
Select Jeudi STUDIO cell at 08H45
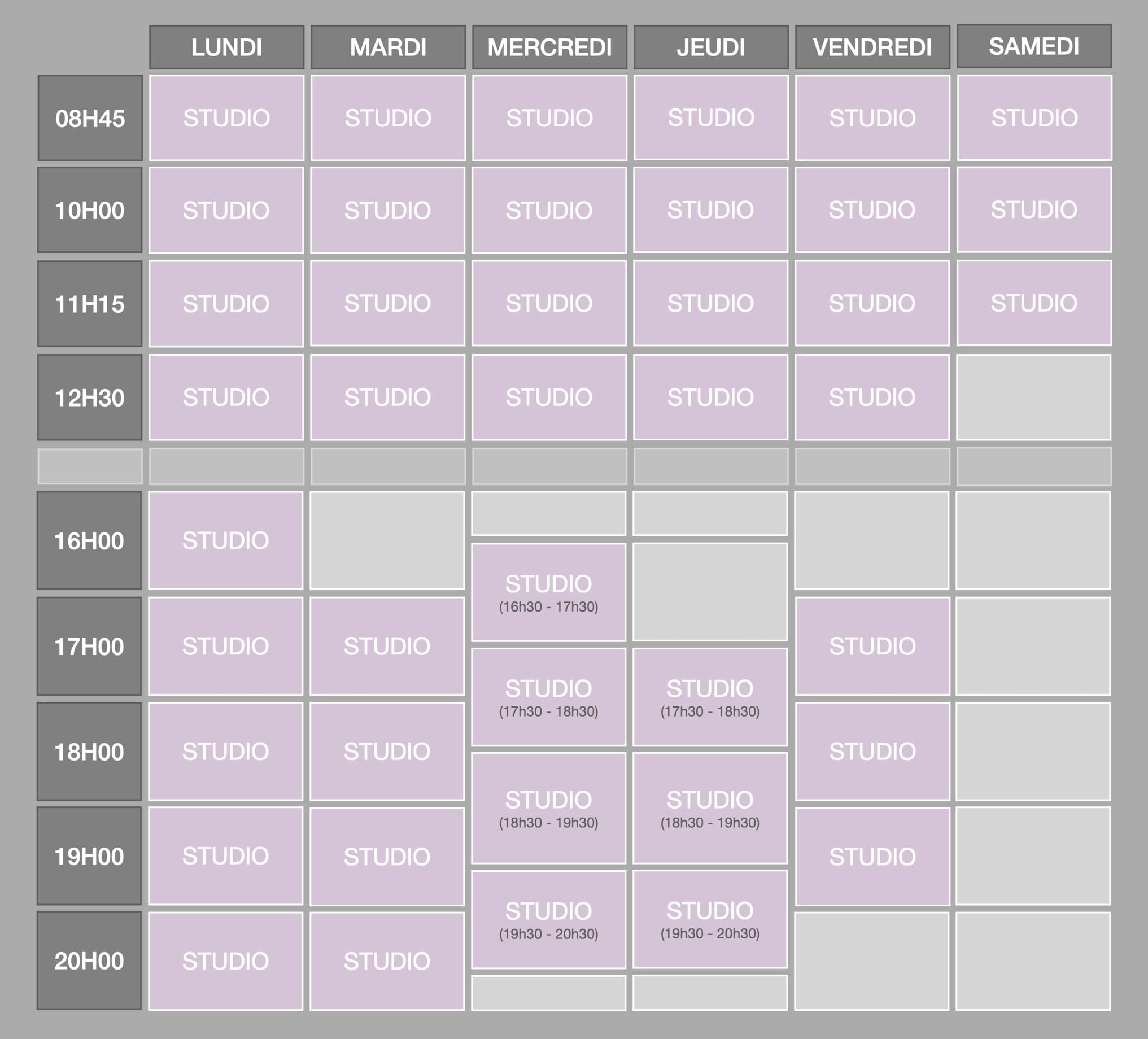[x=711, y=118]
